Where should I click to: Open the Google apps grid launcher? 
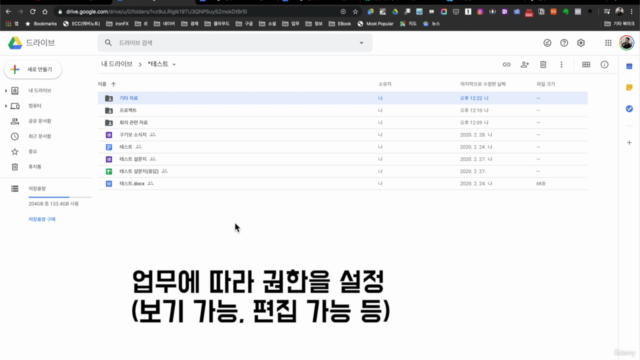click(x=608, y=43)
